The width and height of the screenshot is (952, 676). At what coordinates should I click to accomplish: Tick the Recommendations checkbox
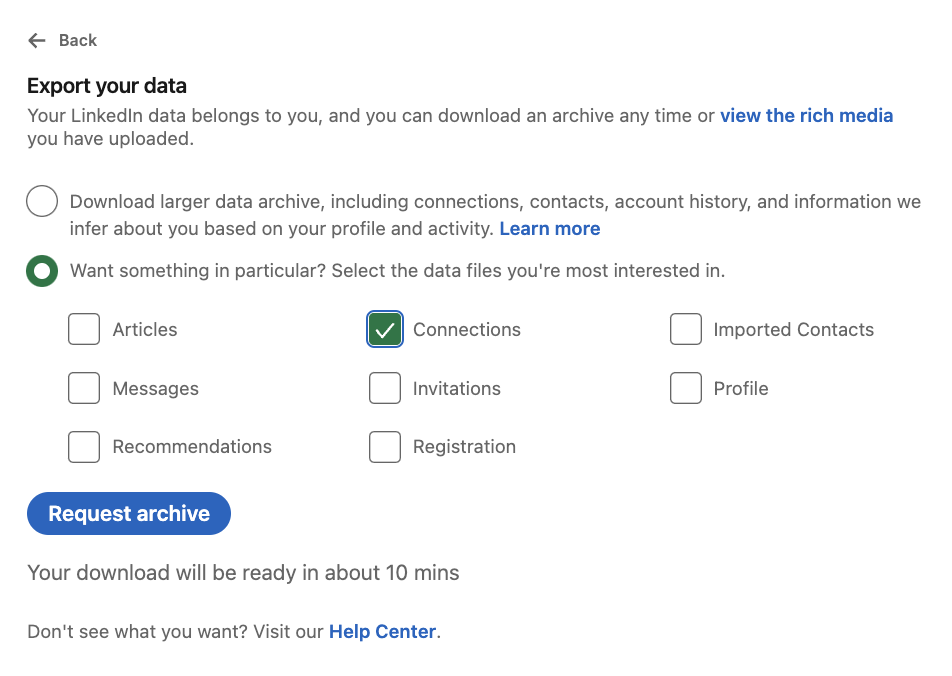(84, 447)
